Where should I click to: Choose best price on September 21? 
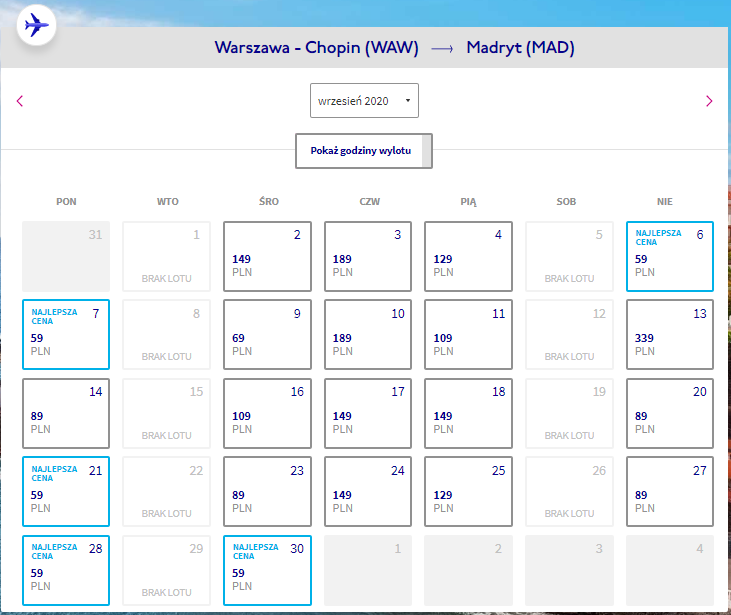66,491
